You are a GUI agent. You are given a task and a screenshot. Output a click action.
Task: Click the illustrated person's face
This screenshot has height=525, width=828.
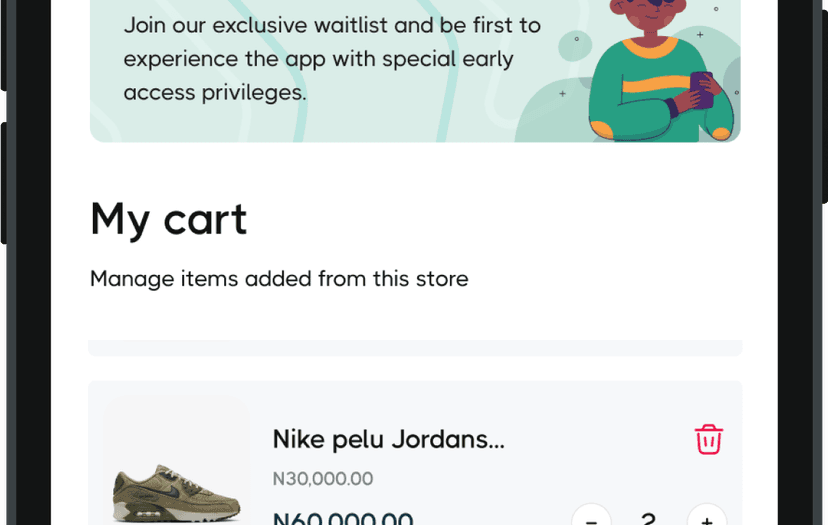[653, 15]
